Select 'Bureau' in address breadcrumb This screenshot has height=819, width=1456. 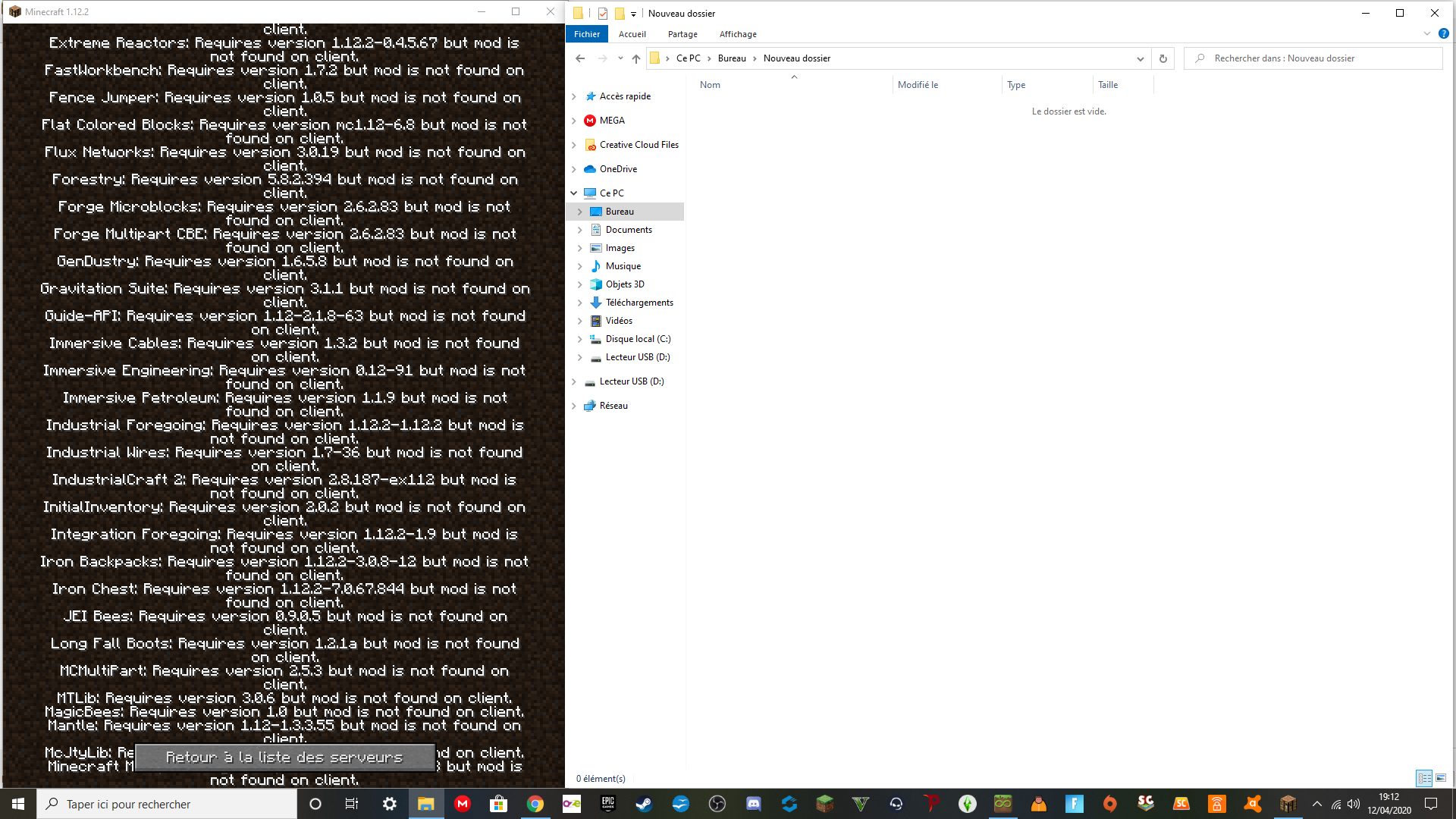(732, 58)
